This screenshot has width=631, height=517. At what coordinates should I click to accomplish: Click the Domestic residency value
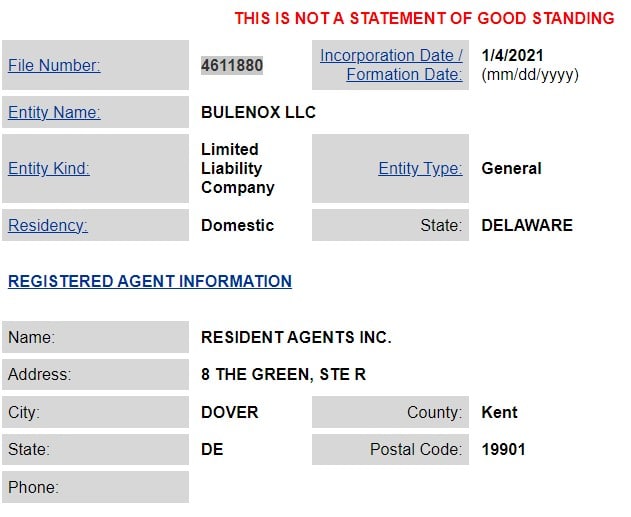[x=237, y=226]
